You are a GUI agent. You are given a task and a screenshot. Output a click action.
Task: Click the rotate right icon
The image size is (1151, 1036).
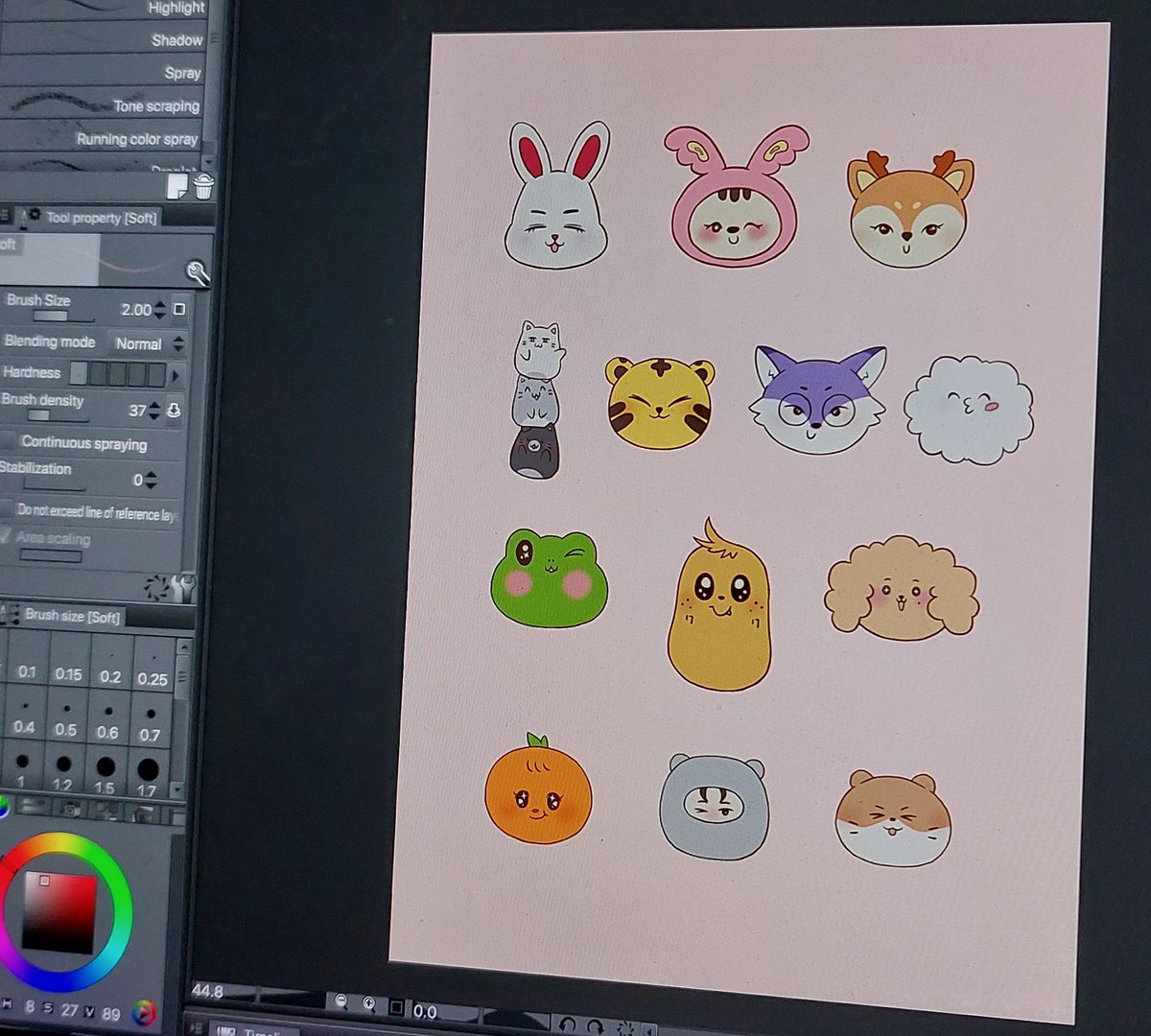point(594,1026)
